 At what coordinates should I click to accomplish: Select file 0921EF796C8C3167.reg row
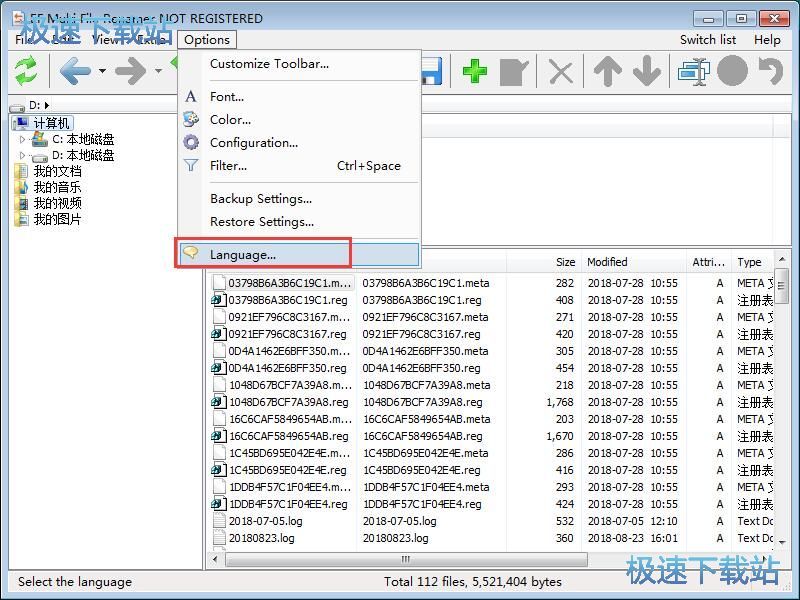tap(287, 334)
